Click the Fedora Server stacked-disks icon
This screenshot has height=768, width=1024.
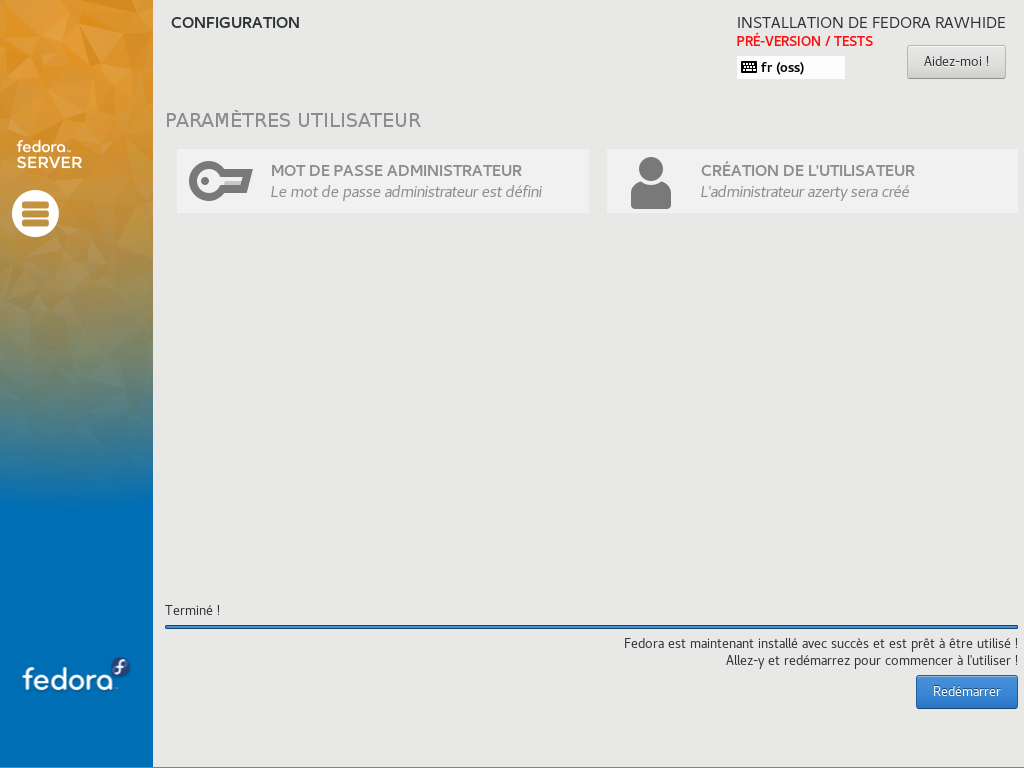[x=35, y=214]
